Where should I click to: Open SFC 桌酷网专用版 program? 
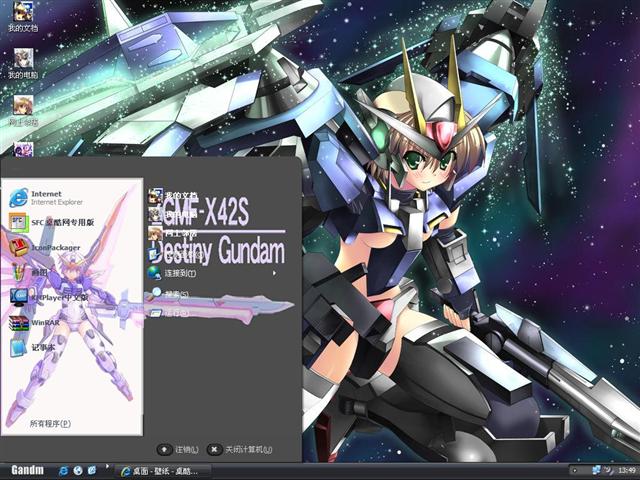51,222
